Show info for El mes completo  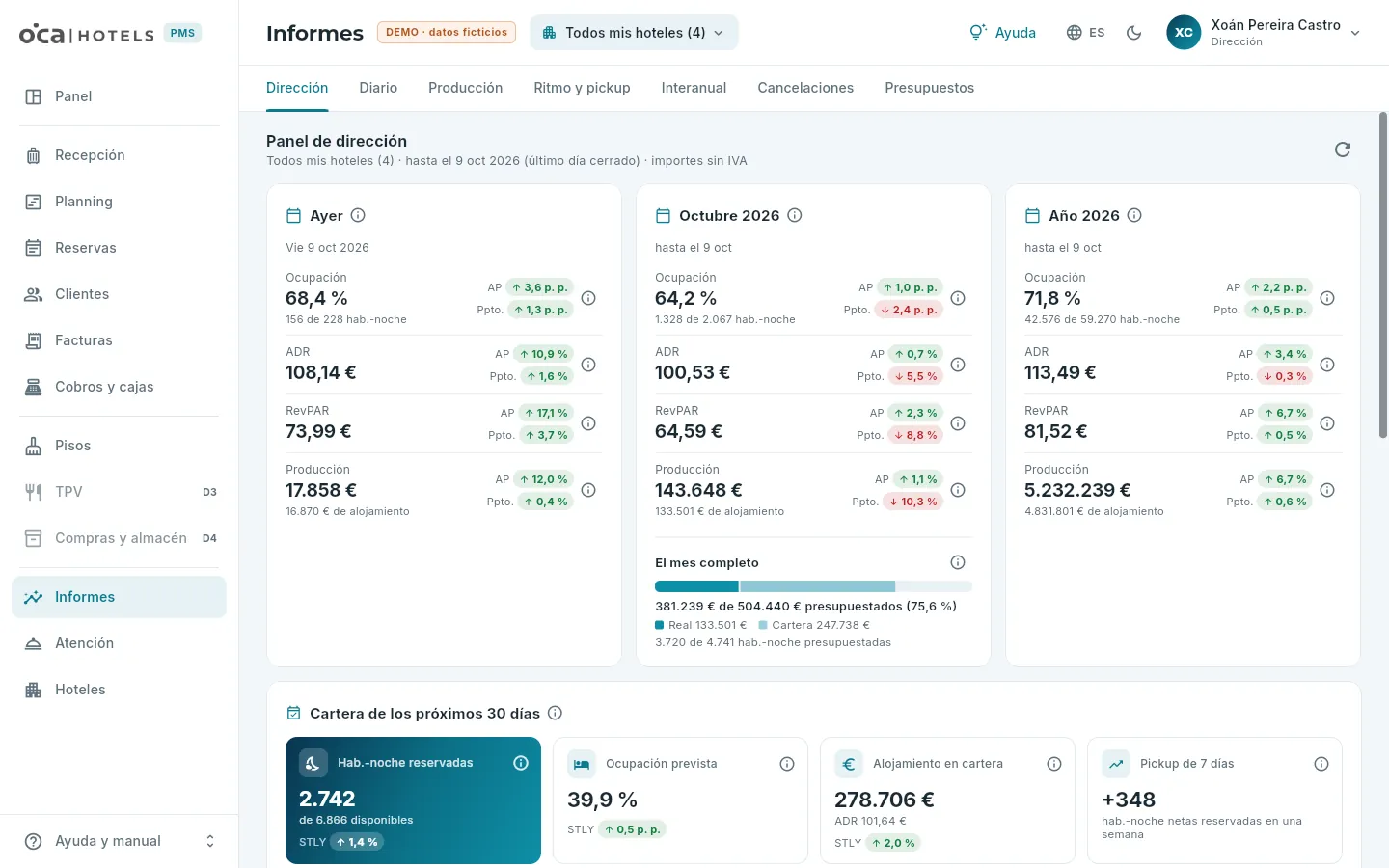(958, 562)
